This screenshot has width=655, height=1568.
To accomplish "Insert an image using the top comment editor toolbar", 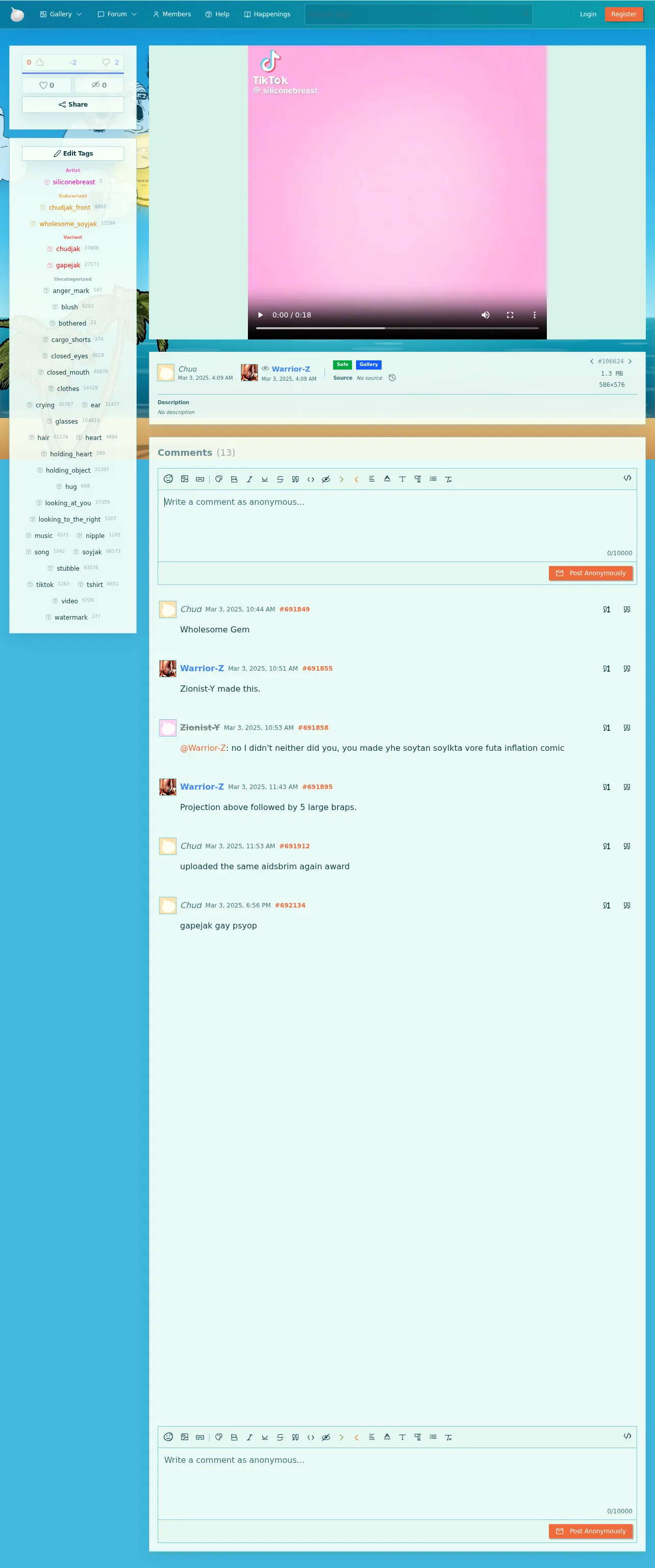I will point(184,479).
